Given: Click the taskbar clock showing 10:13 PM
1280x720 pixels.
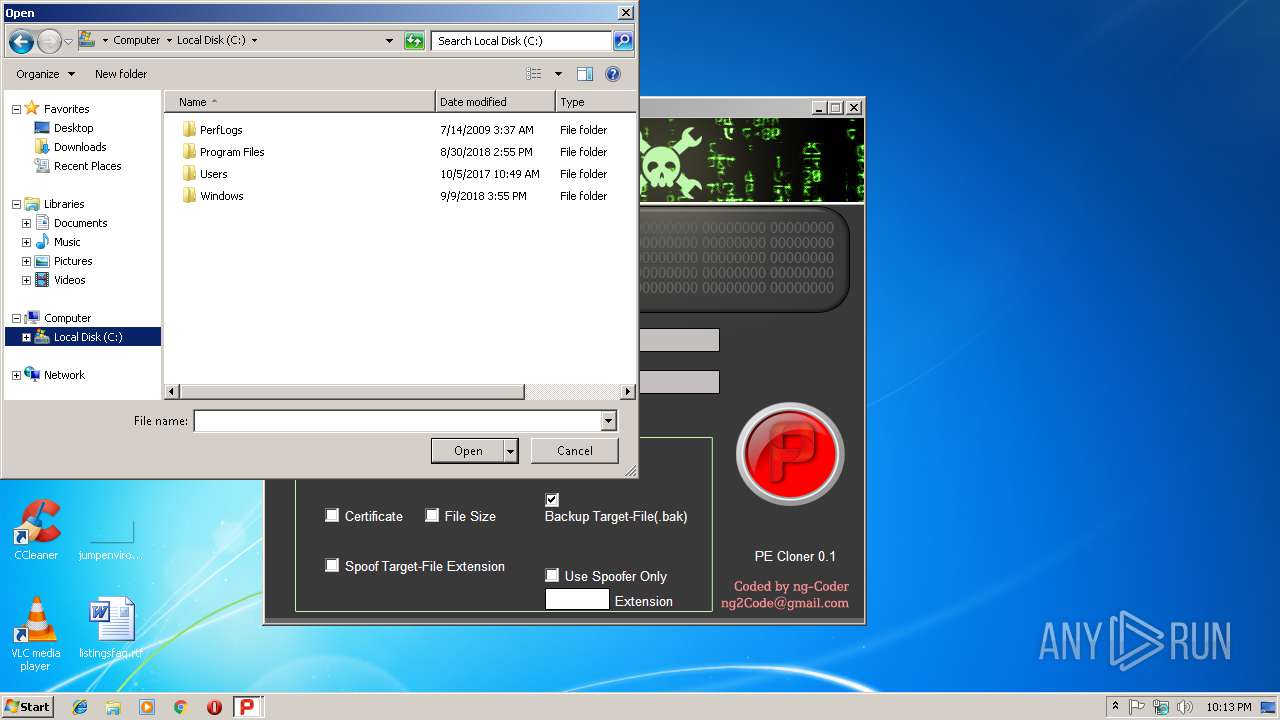Looking at the screenshot, I should tap(1228, 707).
